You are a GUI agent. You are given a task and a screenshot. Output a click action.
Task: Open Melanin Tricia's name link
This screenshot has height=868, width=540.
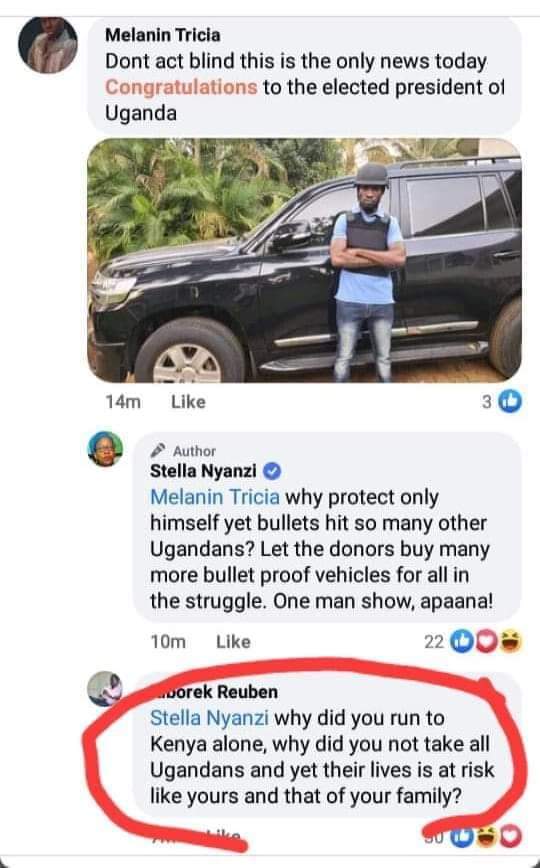click(163, 35)
